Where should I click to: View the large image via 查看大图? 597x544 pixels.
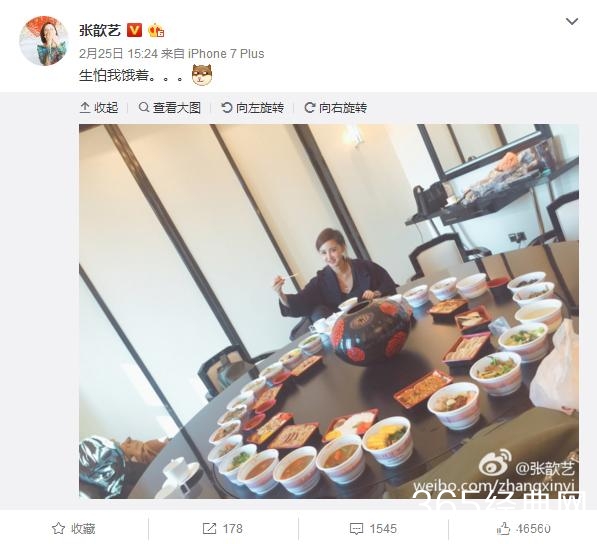[170, 108]
